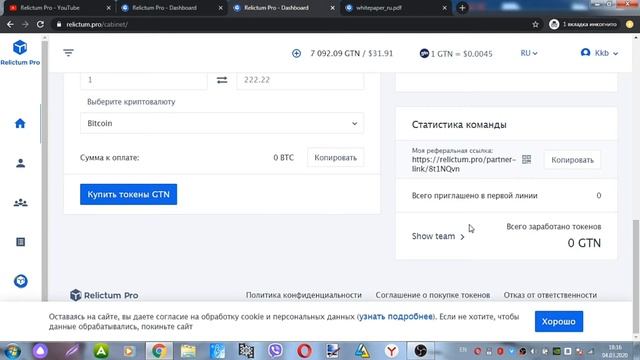Switch to the first Relictum Pro - Dashboard tab

click(x=171, y=8)
